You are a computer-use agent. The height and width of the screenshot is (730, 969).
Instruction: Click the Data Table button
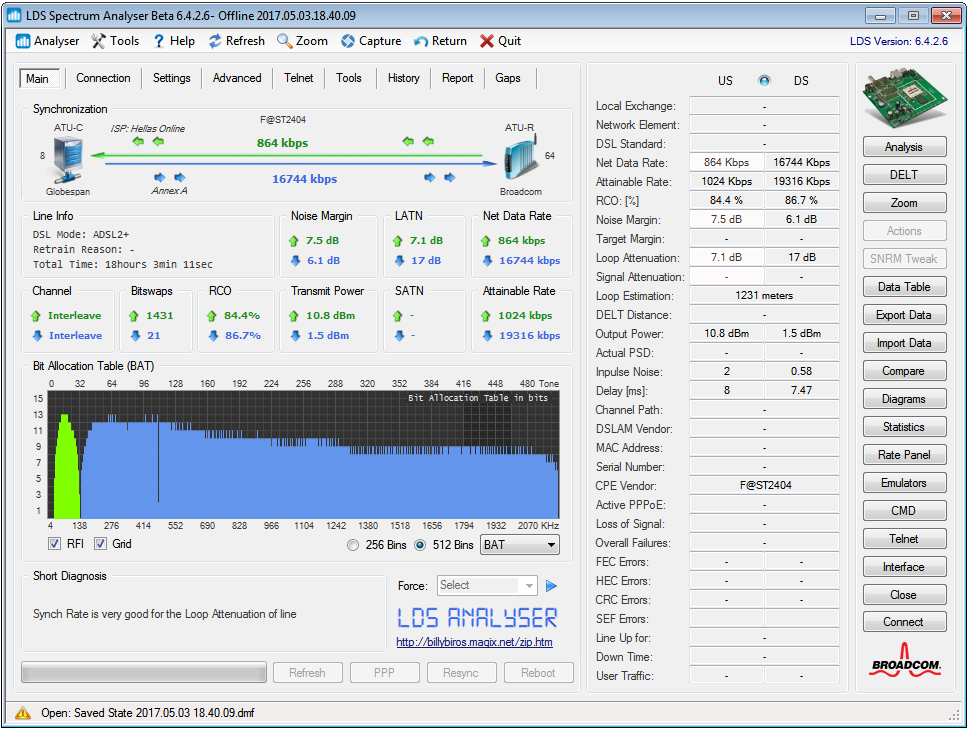903,287
